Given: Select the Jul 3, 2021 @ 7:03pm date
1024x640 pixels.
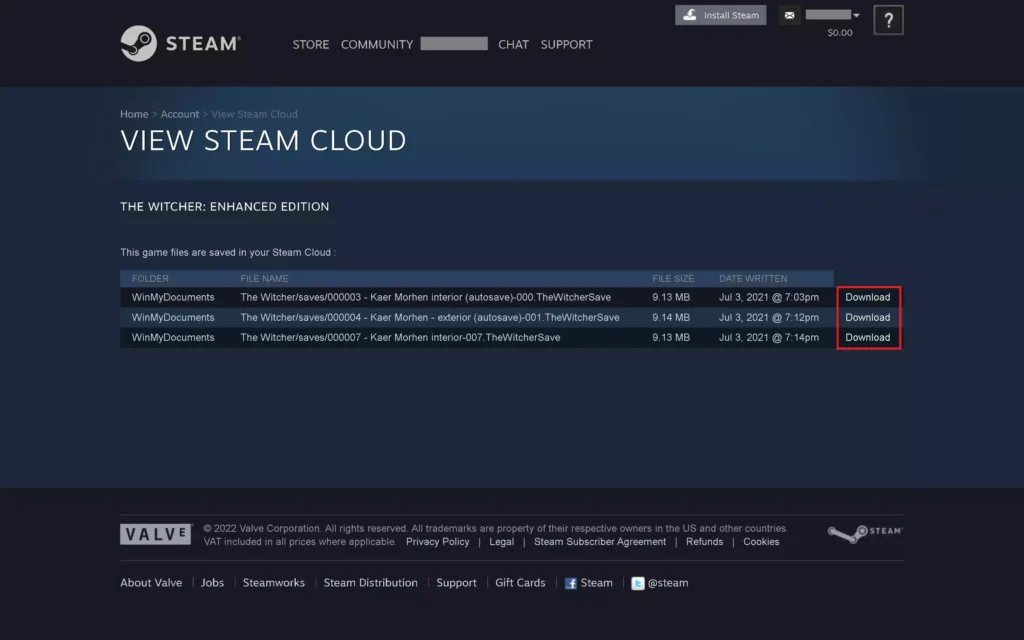Looking at the screenshot, I should (769, 297).
